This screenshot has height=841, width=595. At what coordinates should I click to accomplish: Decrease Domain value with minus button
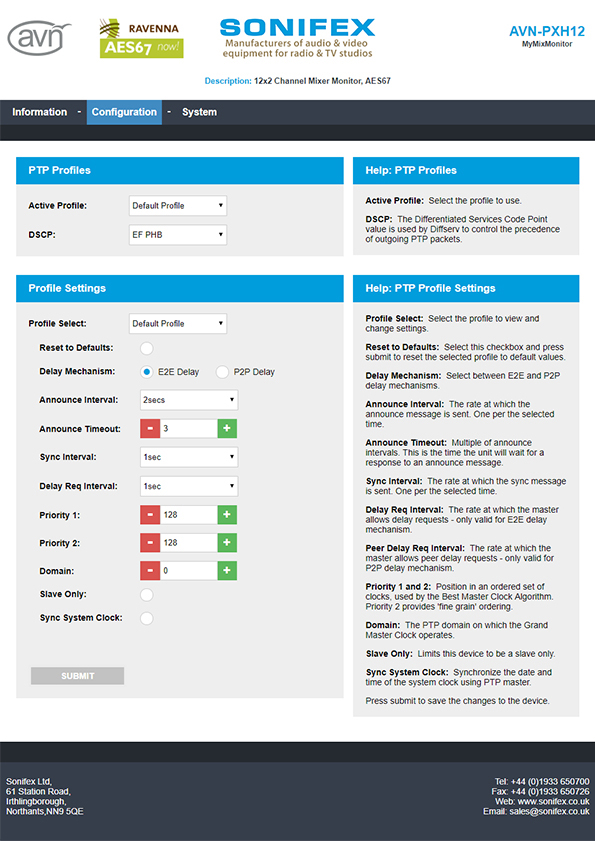[150, 570]
